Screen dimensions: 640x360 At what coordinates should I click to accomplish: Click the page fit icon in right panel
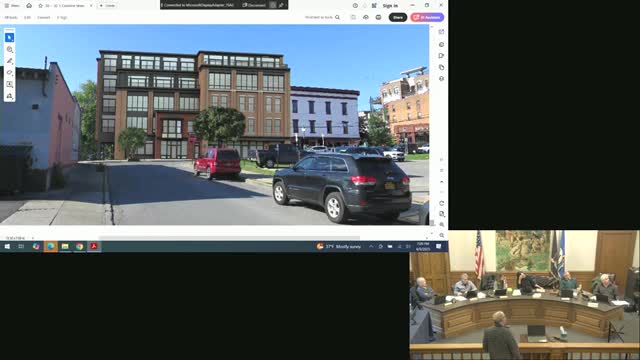(x=442, y=214)
